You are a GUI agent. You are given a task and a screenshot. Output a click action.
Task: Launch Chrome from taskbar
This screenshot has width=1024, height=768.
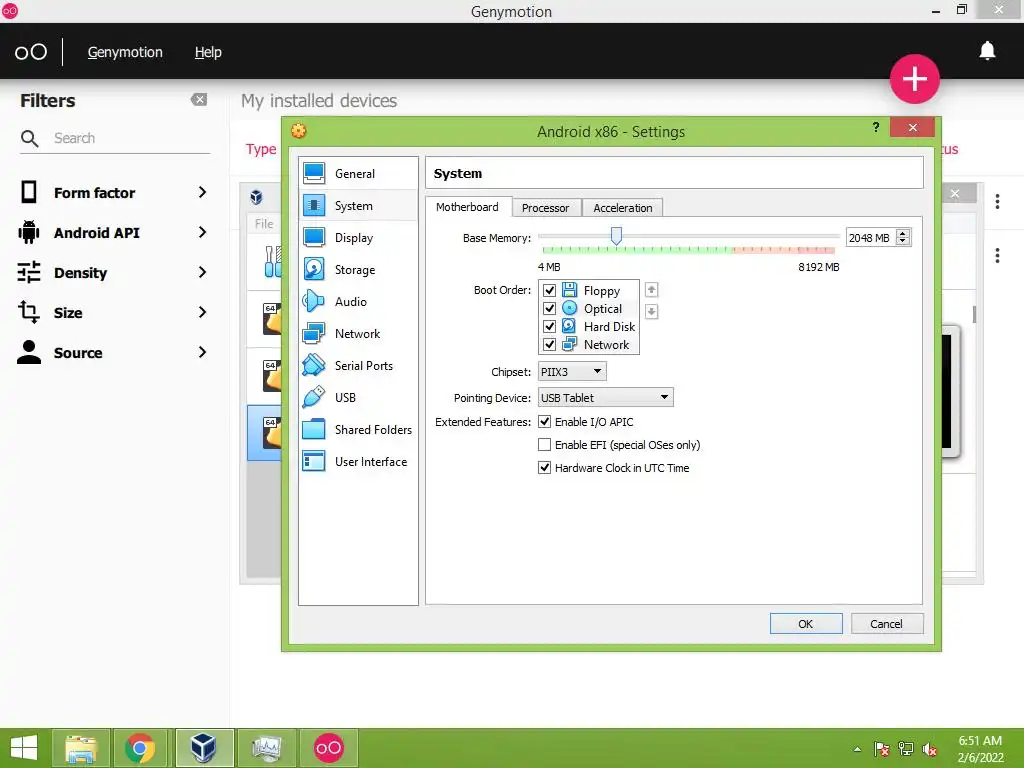140,748
